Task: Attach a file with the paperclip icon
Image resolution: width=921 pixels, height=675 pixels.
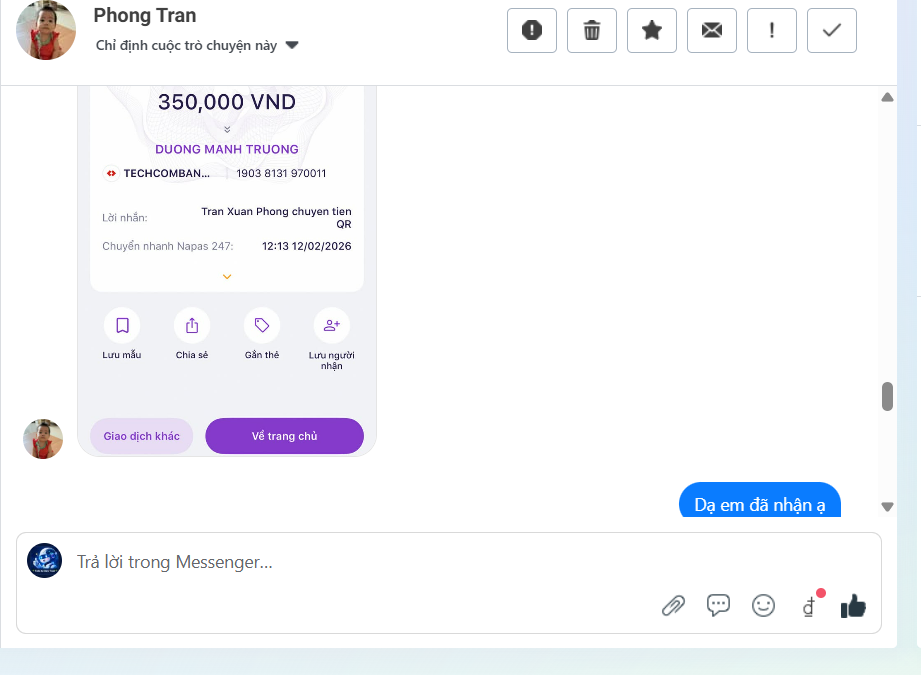Action: [x=673, y=606]
